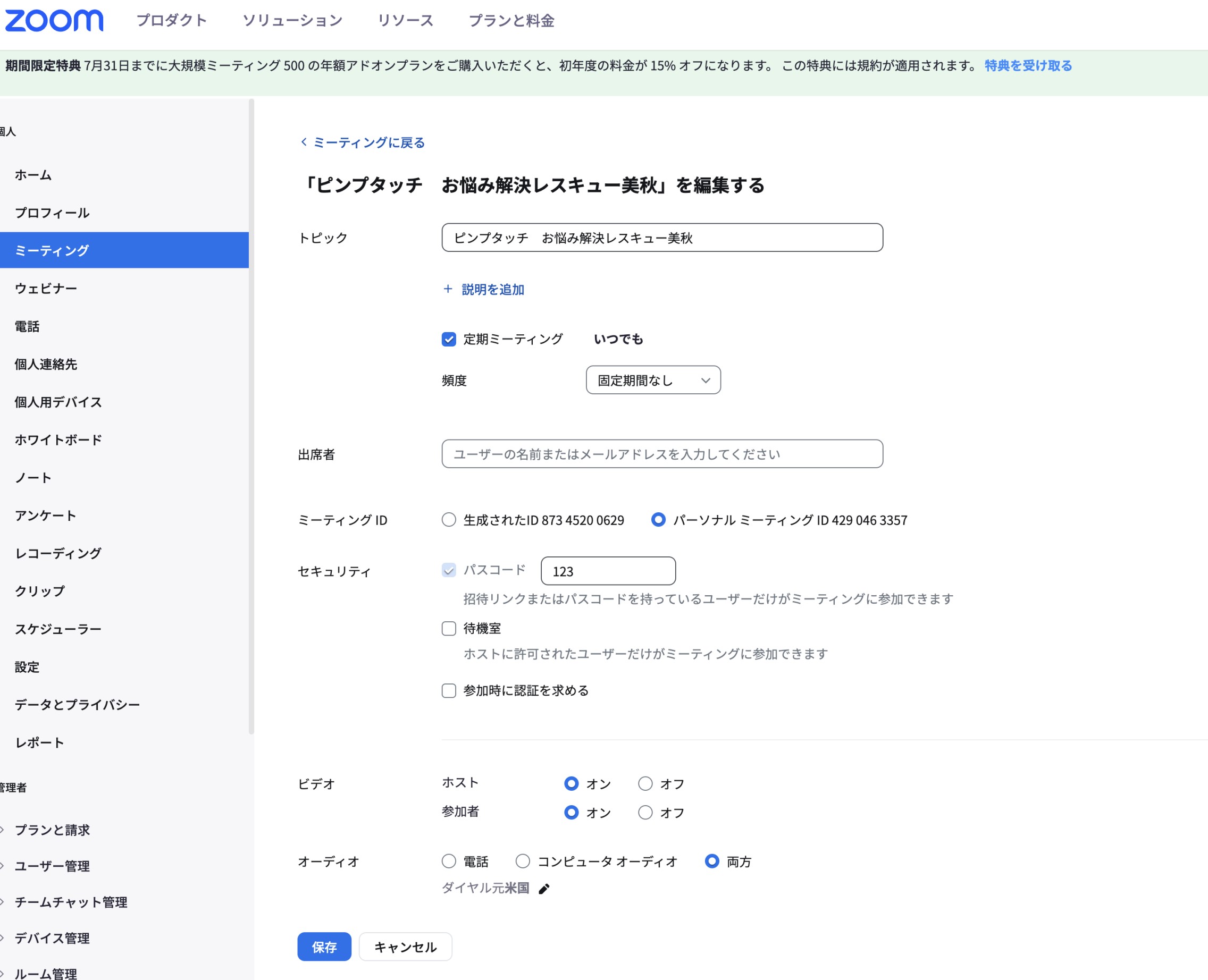Screen dimensions: 1208x980
Task: Set host video to オフ
Action: tap(645, 783)
